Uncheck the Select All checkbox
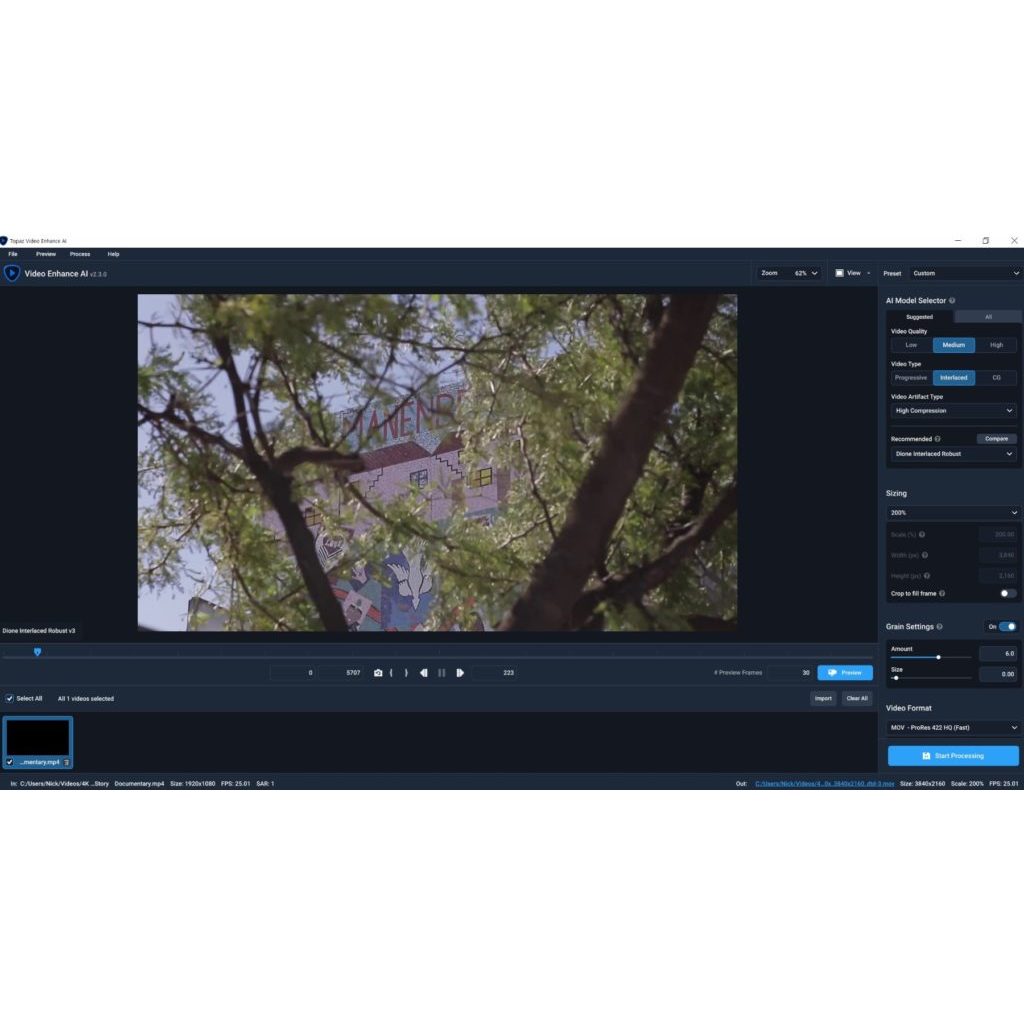 [10, 698]
